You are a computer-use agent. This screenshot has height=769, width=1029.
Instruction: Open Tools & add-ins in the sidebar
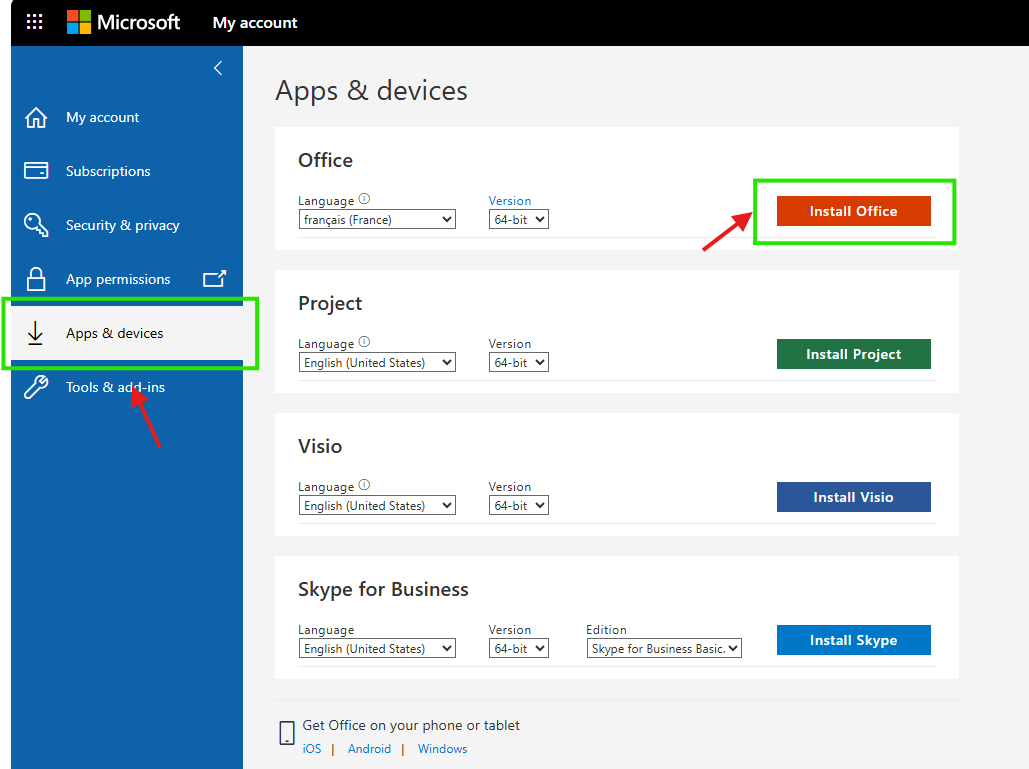click(x=127, y=387)
